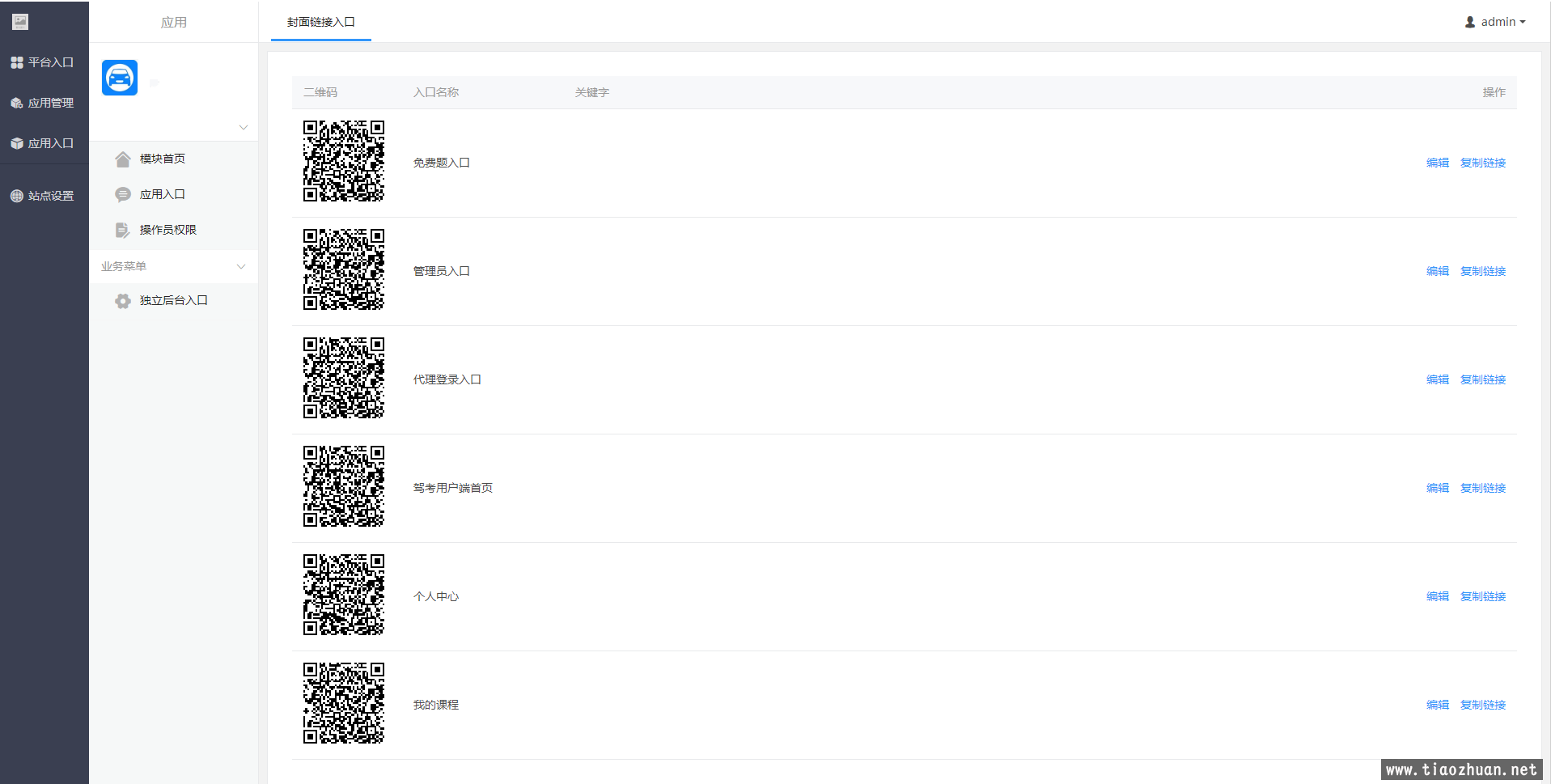
Task: Click the 关键字 column header
Action: (x=592, y=92)
